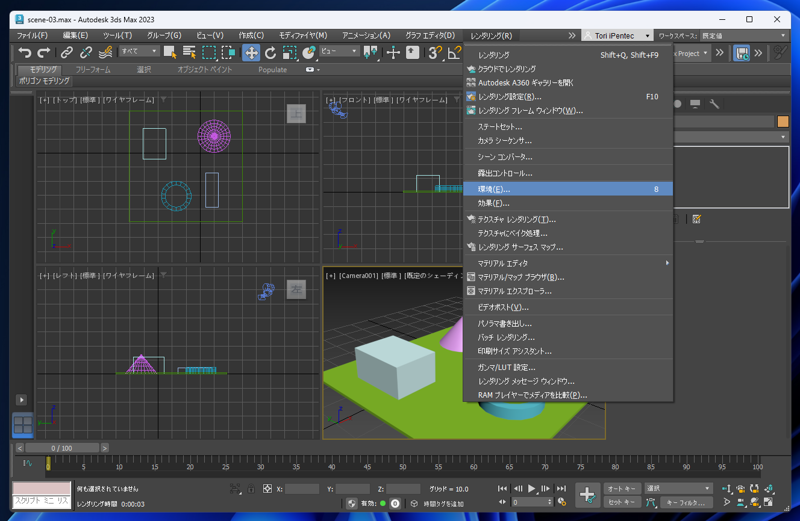Open the グラフ エディタ(D) menu
This screenshot has width=800, height=521.
pyautogui.click(x=430, y=36)
